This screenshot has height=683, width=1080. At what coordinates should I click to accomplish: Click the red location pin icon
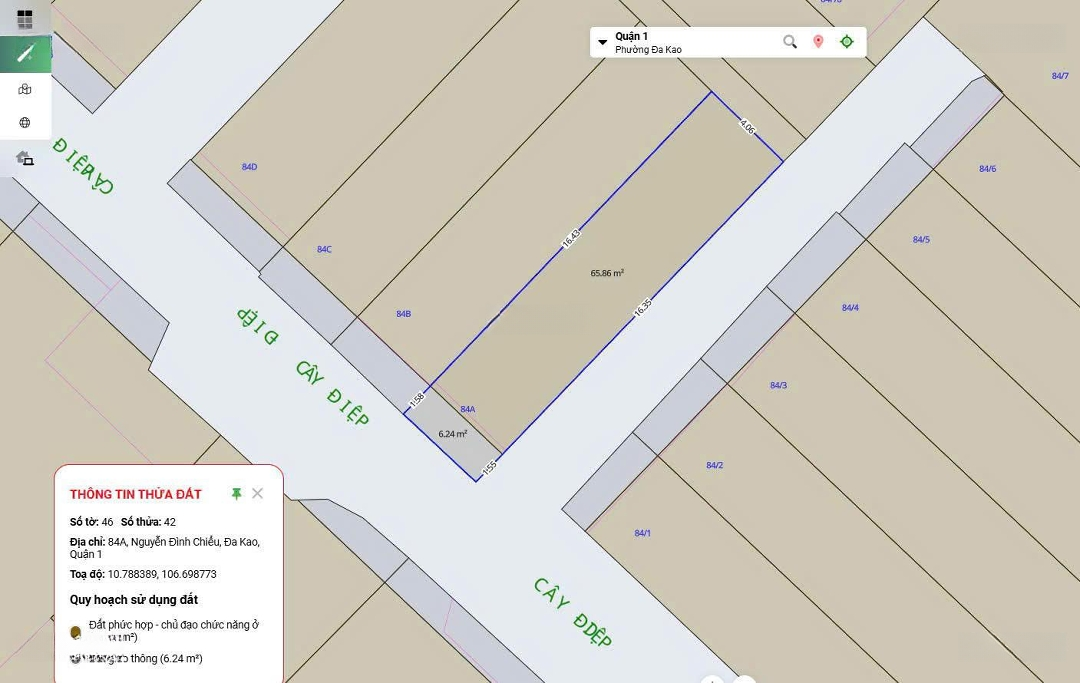(818, 42)
